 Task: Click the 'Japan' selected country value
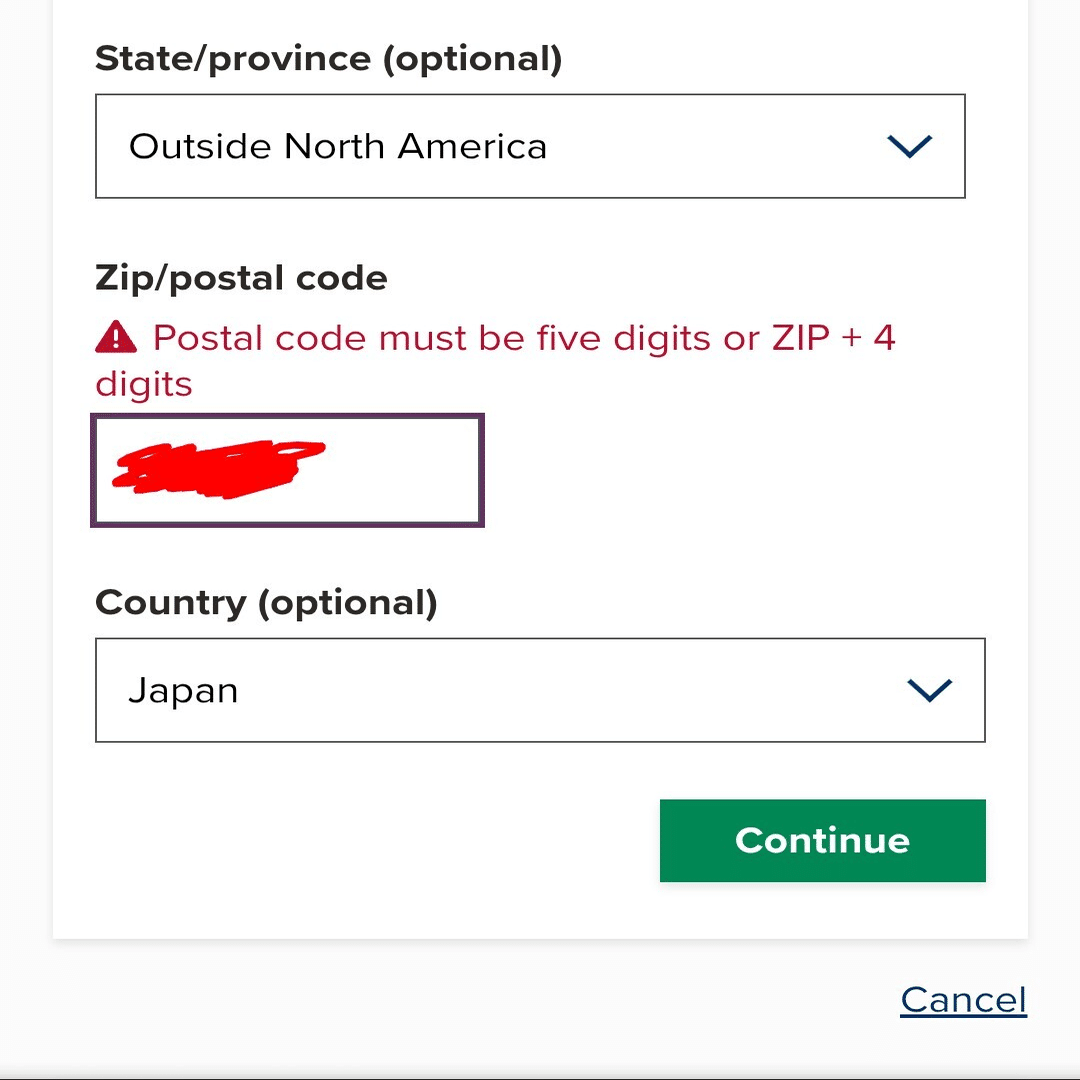183,691
